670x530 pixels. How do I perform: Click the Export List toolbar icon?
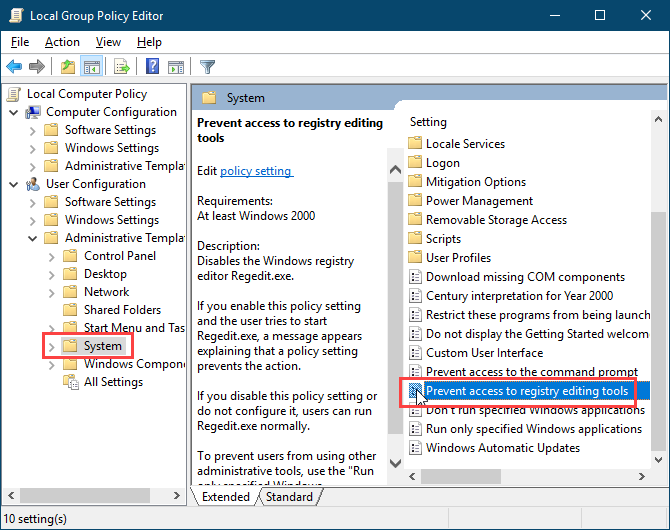click(121, 67)
